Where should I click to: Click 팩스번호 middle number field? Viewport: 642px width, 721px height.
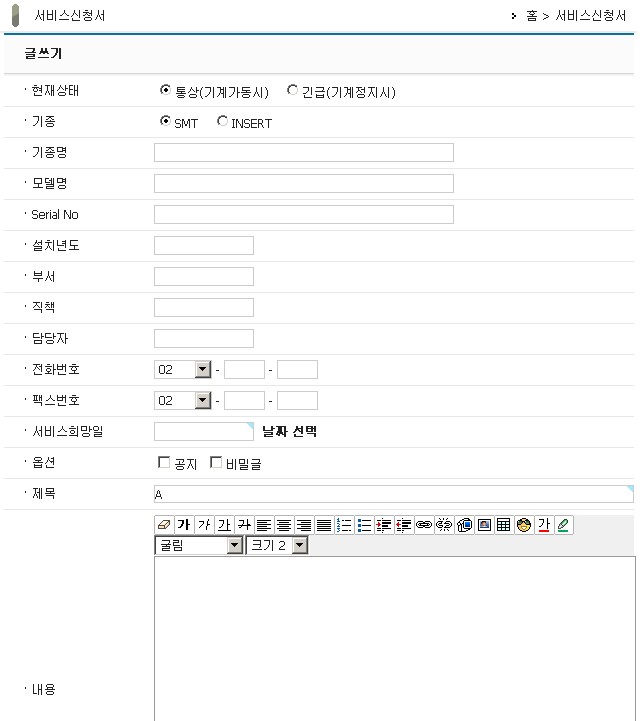(244, 401)
